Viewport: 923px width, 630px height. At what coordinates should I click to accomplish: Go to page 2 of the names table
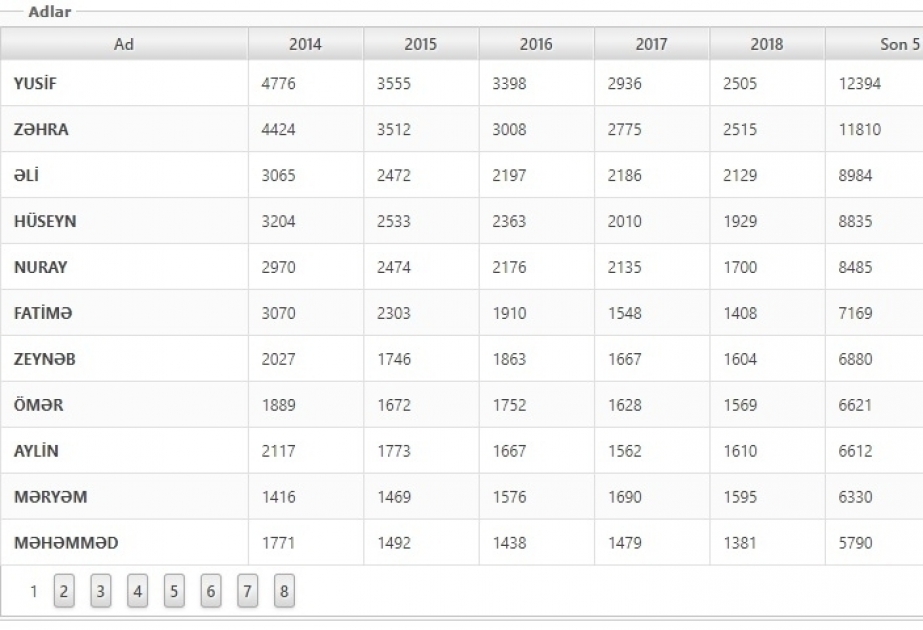pyautogui.click(x=64, y=591)
